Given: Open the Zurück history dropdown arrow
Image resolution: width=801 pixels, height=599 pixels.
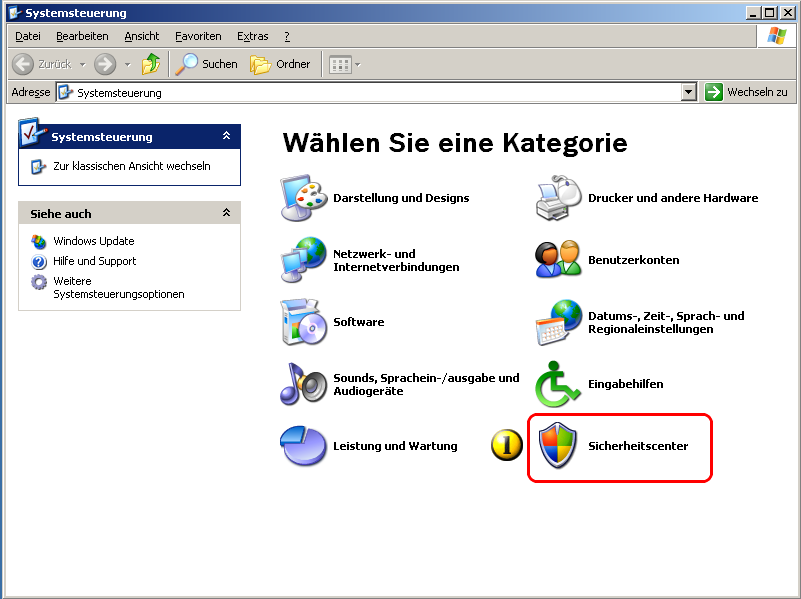Looking at the screenshot, I should point(83,65).
